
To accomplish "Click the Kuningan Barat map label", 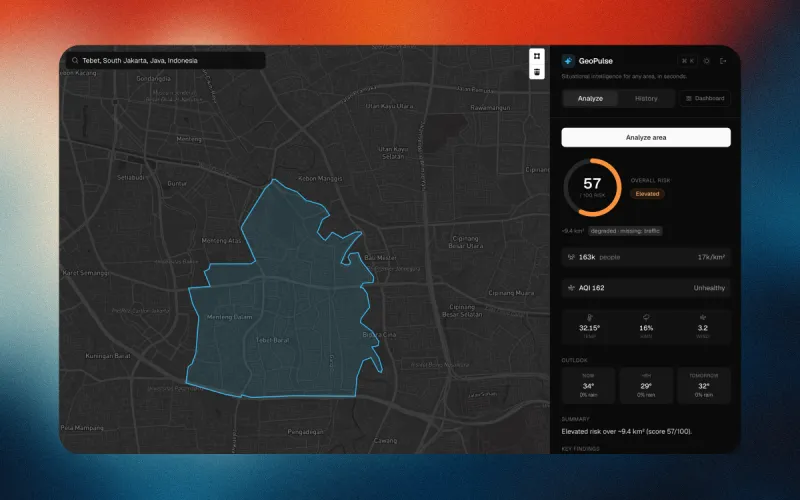I will tap(108, 356).
